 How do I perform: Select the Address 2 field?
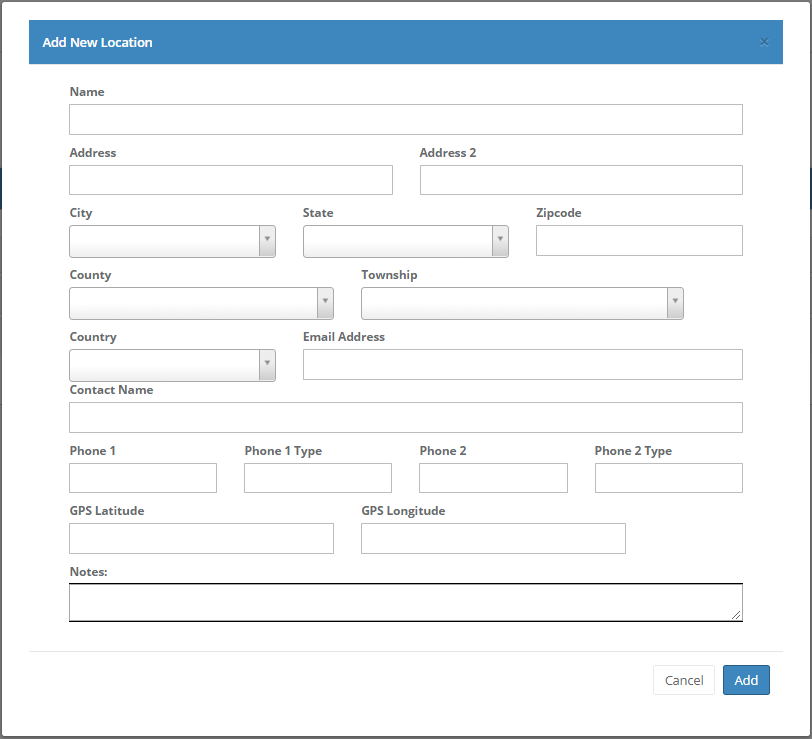click(x=580, y=180)
